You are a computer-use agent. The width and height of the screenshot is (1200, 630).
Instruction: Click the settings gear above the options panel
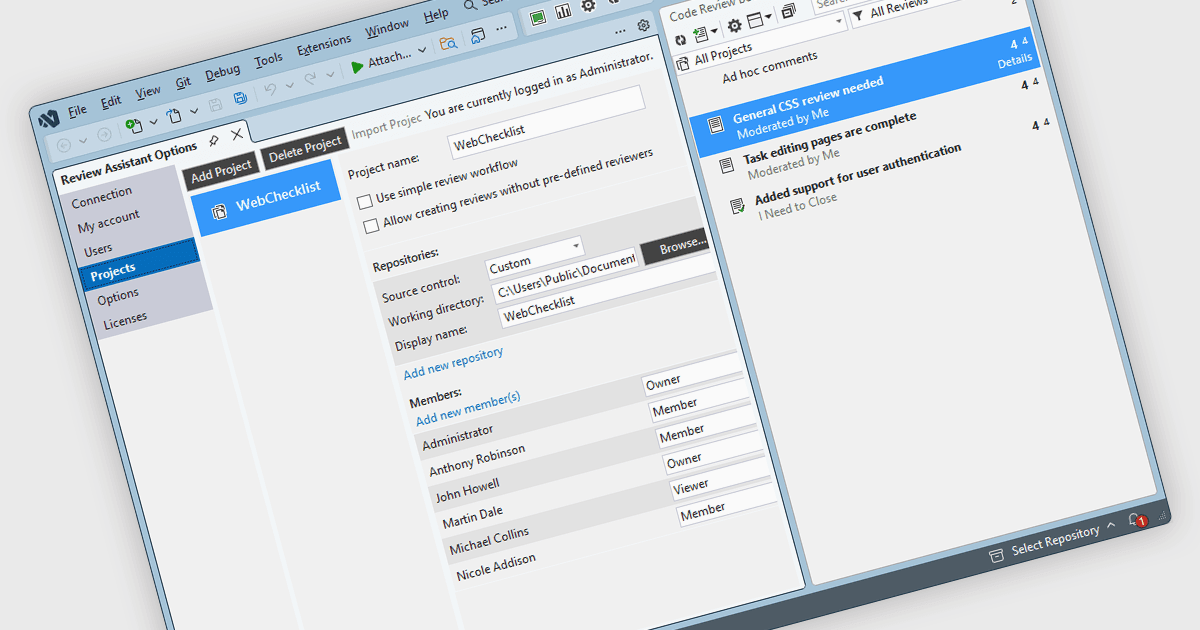tap(644, 26)
